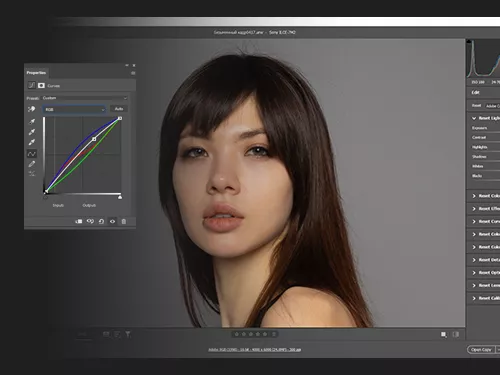Image resolution: width=500 pixels, height=375 pixels.
Task: Select the bottom-left shadow curve point
Action: click(x=46, y=191)
